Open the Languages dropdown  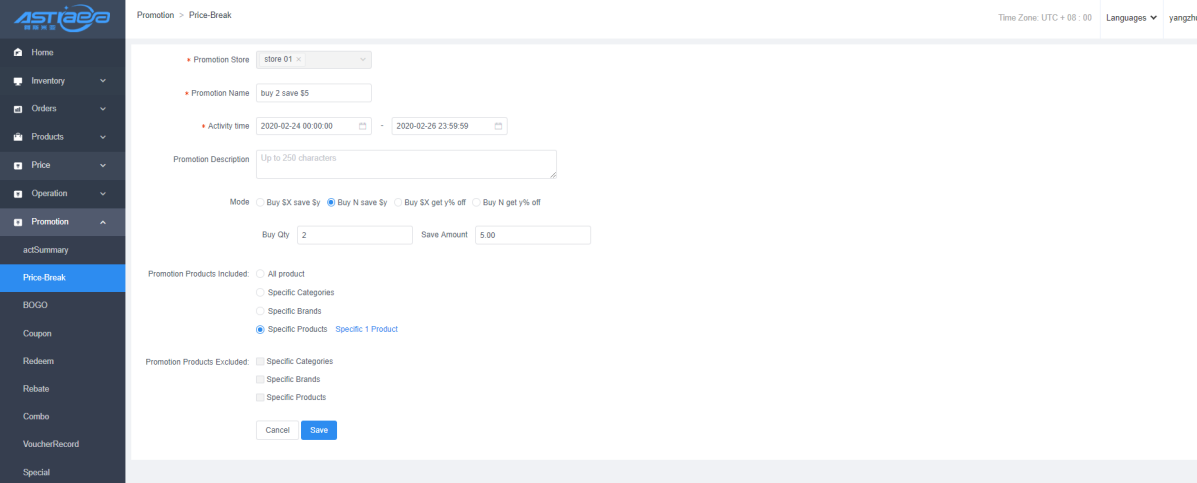click(1131, 17)
